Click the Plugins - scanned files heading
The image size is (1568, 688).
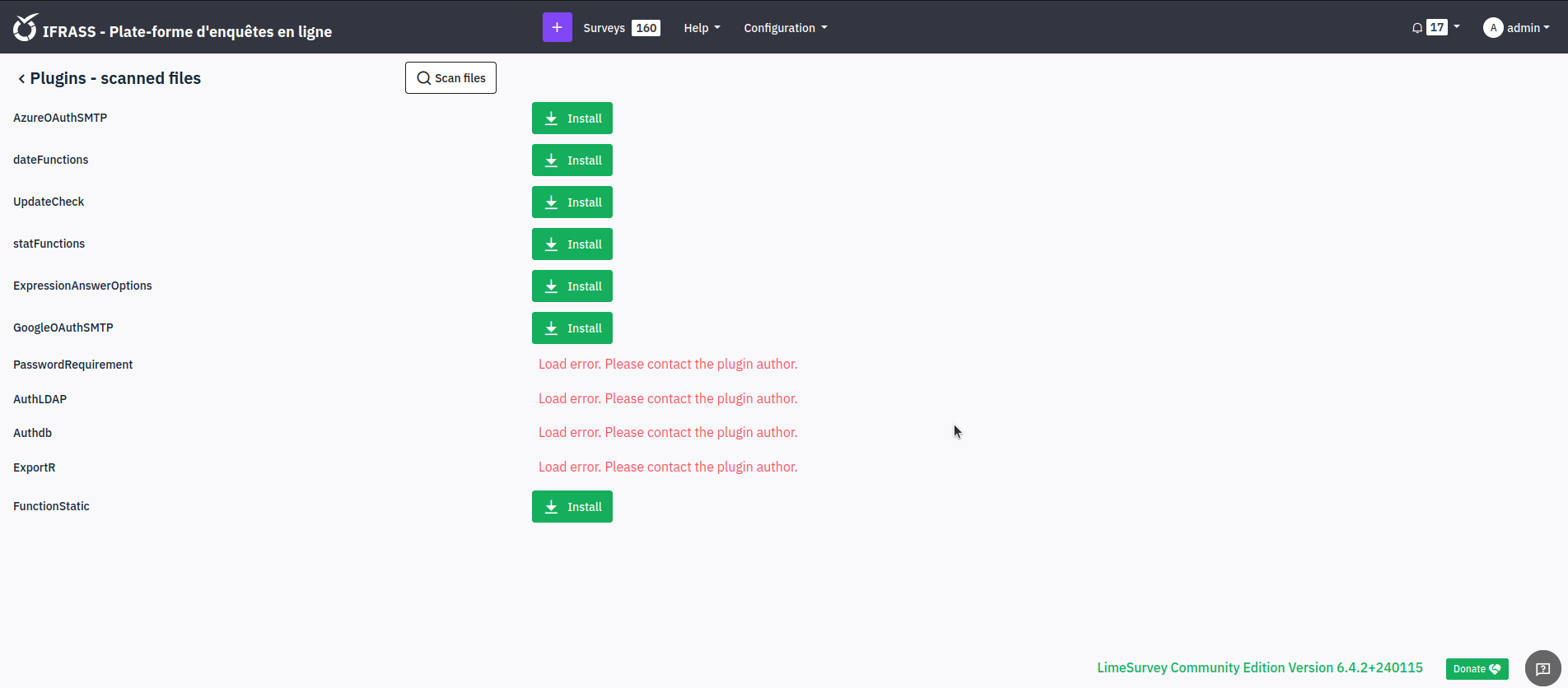[115, 78]
